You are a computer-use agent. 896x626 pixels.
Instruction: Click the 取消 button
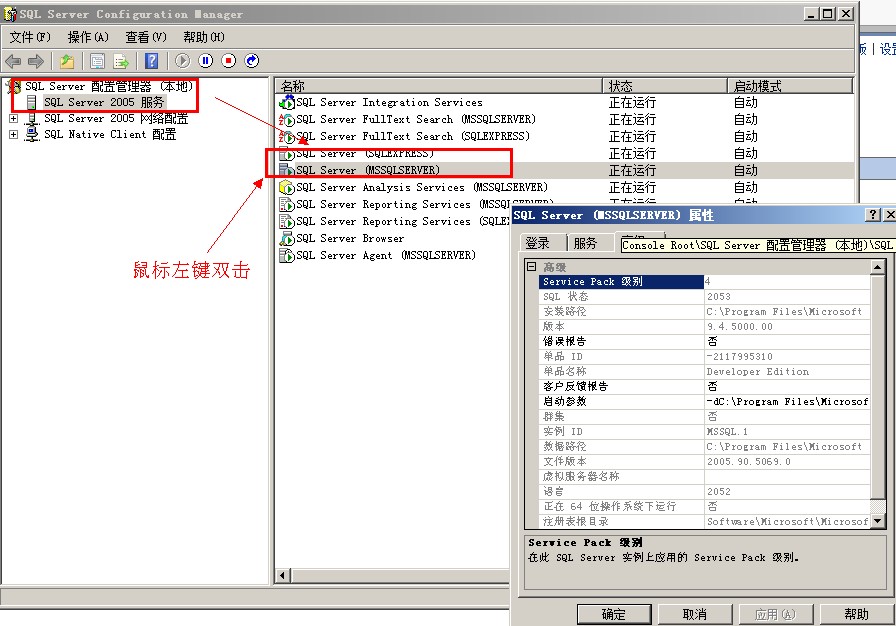[695, 614]
